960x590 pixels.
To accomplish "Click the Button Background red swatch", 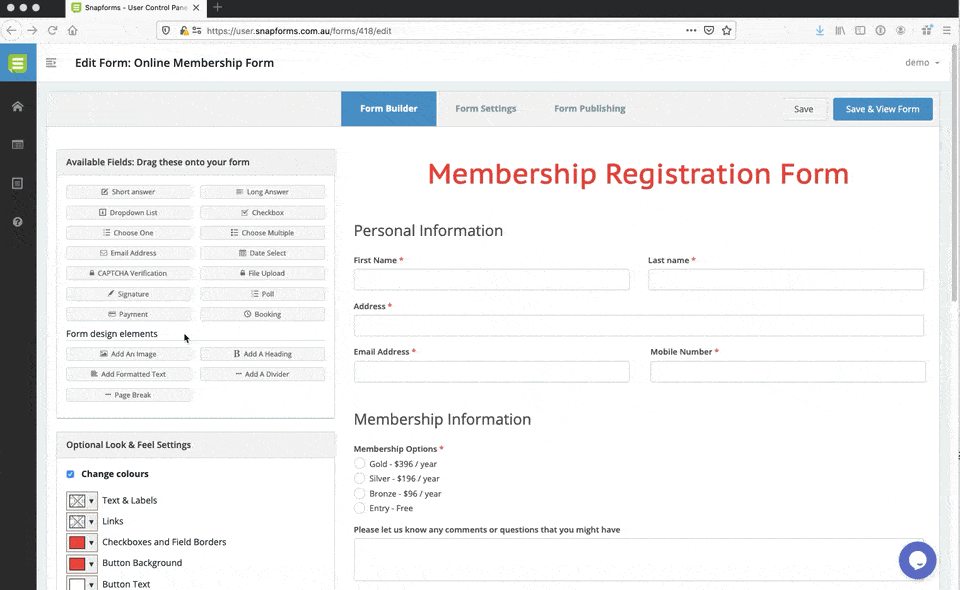I will (x=77, y=563).
